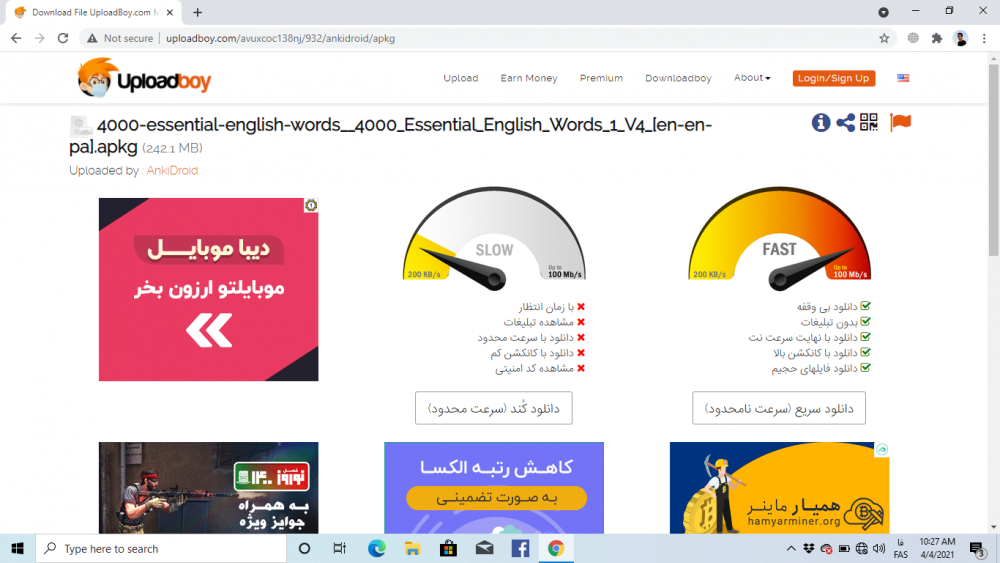Click the Not secure warning icon
This screenshot has height=563, width=1000.
[x=92, y=38]
